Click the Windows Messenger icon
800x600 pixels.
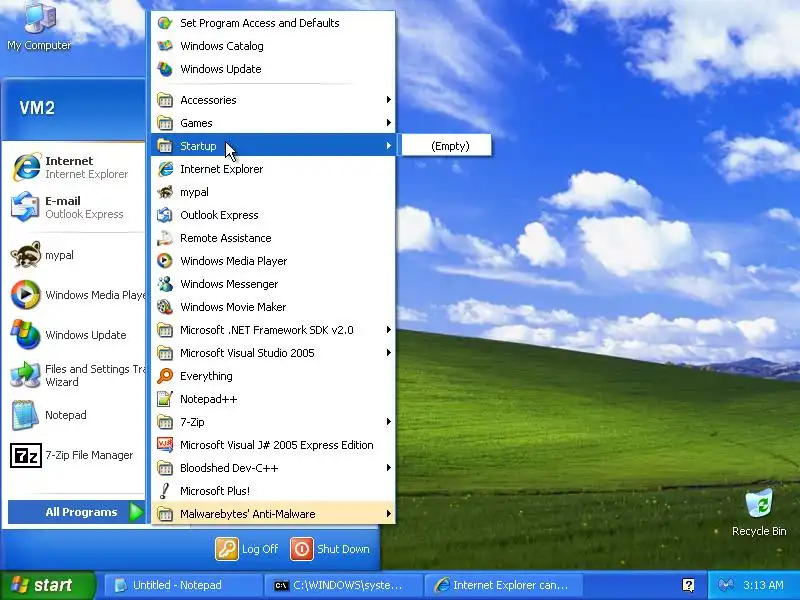coord(165,284)
